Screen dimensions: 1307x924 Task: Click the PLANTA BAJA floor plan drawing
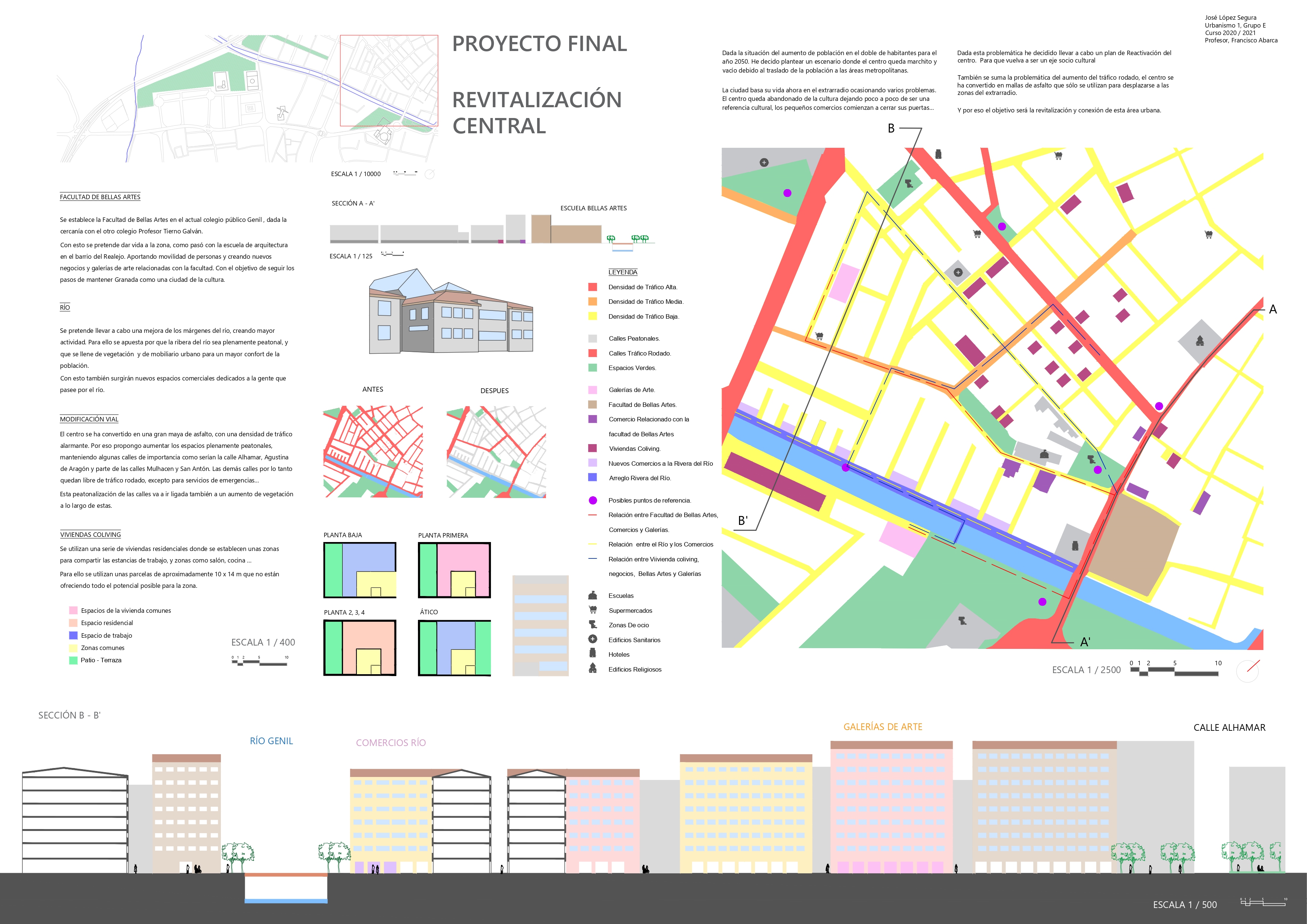[360, 570]
